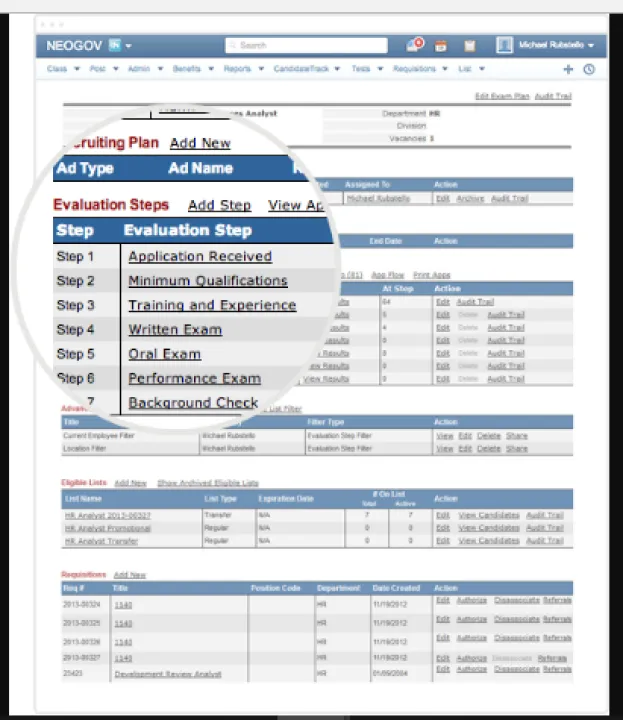Click Edit in the Michael Rubstello assigned row
The image size is (623, 720).
[x=443, y=198]
